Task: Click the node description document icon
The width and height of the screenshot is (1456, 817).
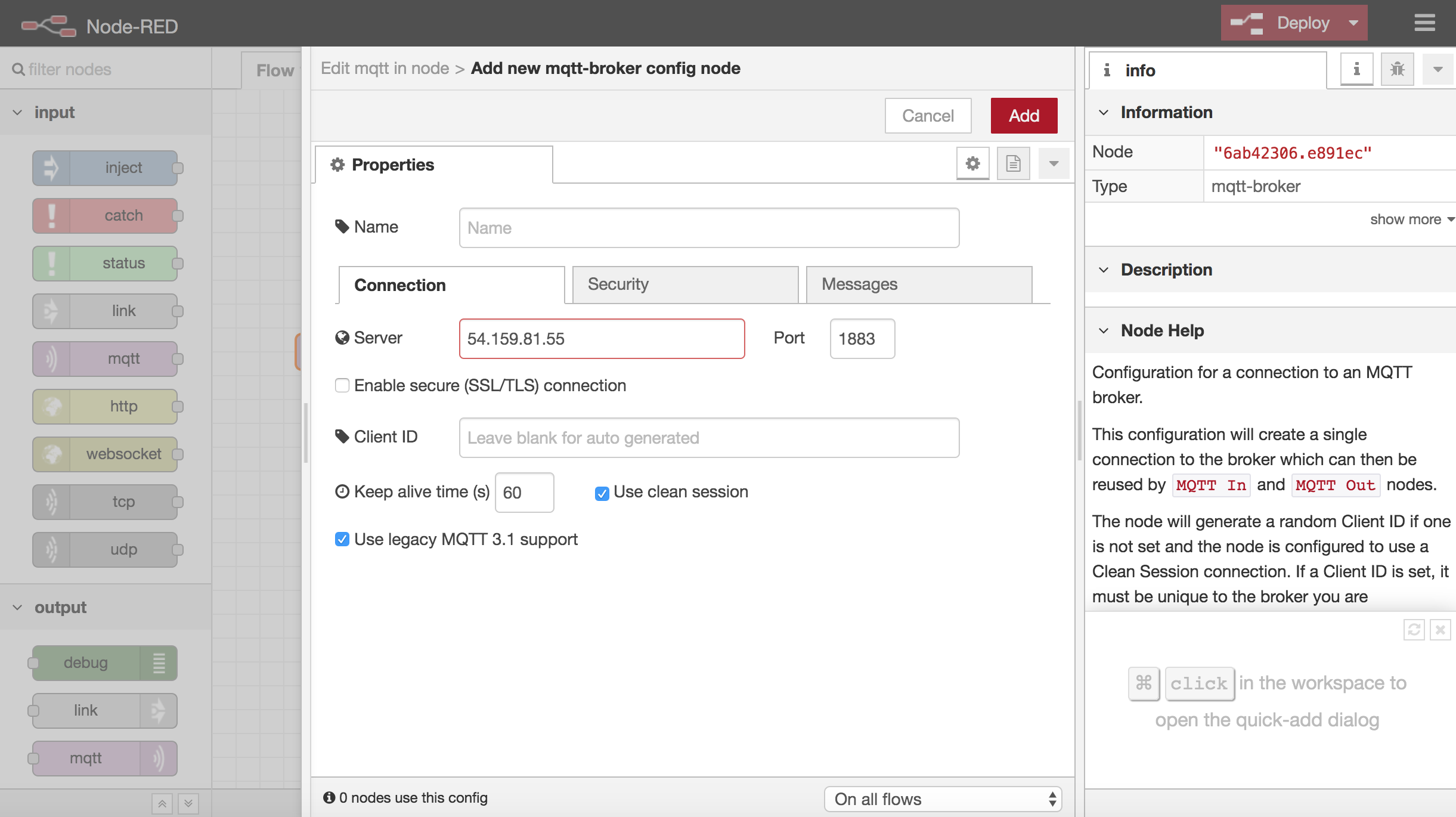Action: (1014, 163)
